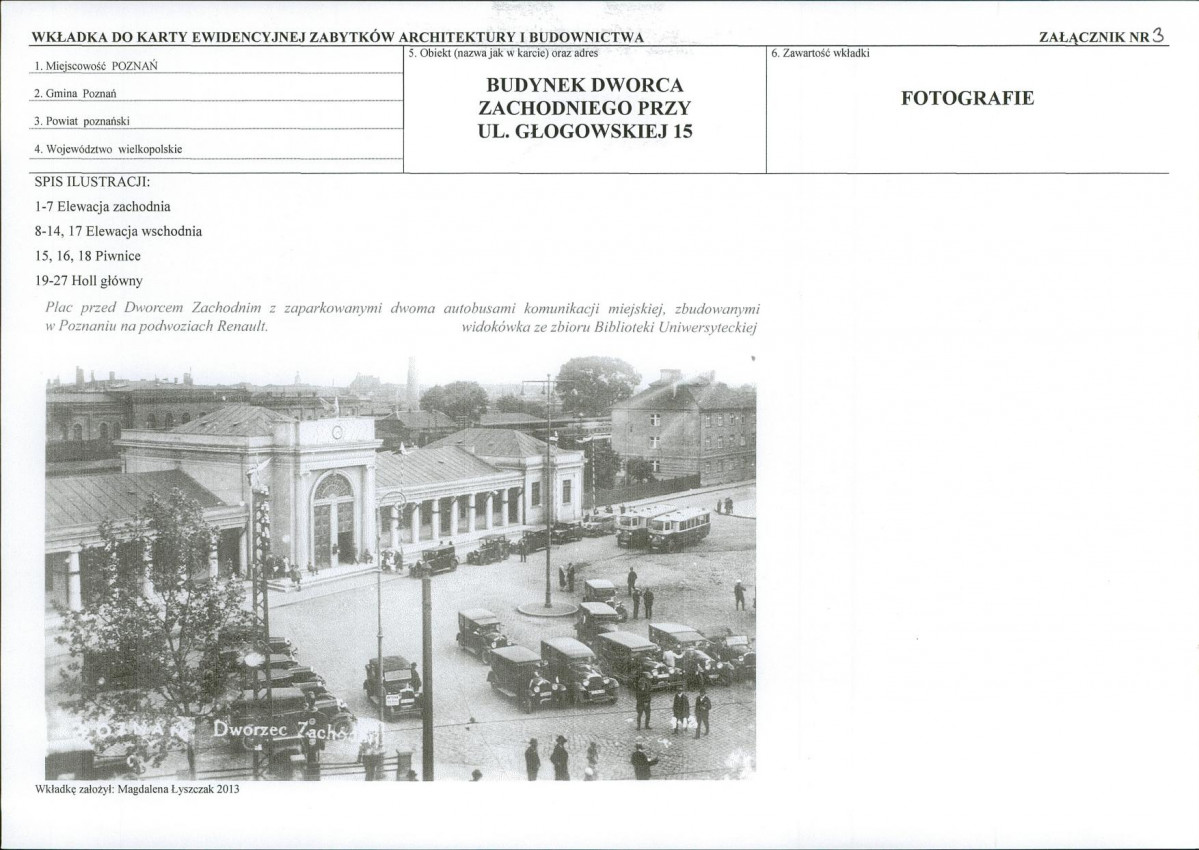Click the station entrance arch in the photo

coord(334,518)
